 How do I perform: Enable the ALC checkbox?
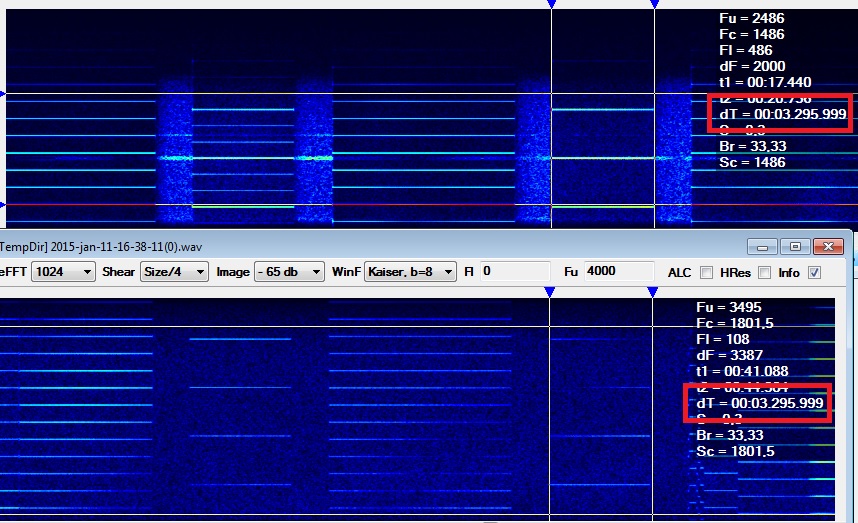click(x=707, y=272)
